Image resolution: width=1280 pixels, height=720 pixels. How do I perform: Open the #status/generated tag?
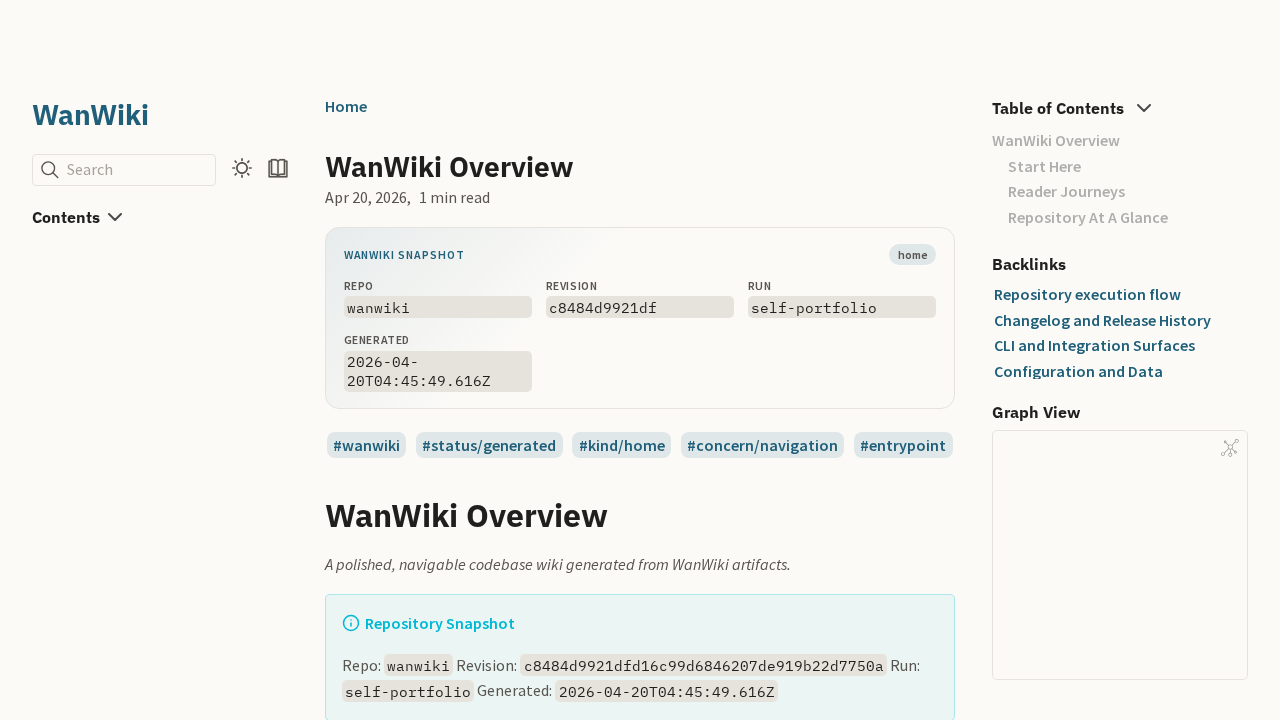489,445
